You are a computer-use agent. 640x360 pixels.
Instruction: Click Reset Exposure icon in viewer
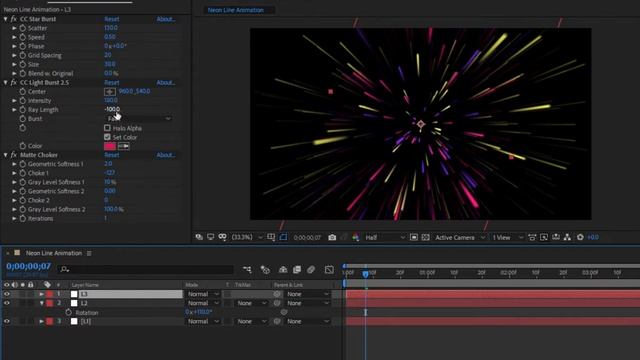pos(580,237)
